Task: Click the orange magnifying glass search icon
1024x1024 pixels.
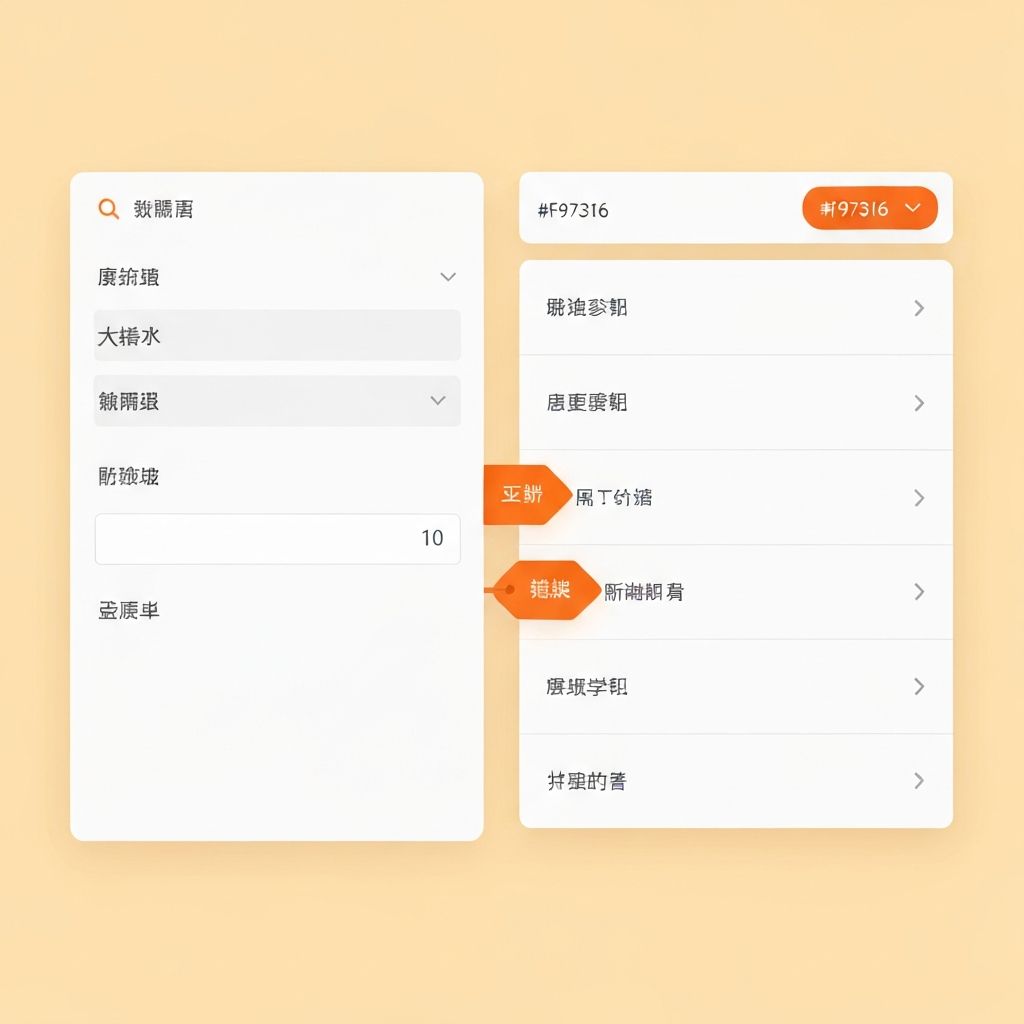Action: 108,209
